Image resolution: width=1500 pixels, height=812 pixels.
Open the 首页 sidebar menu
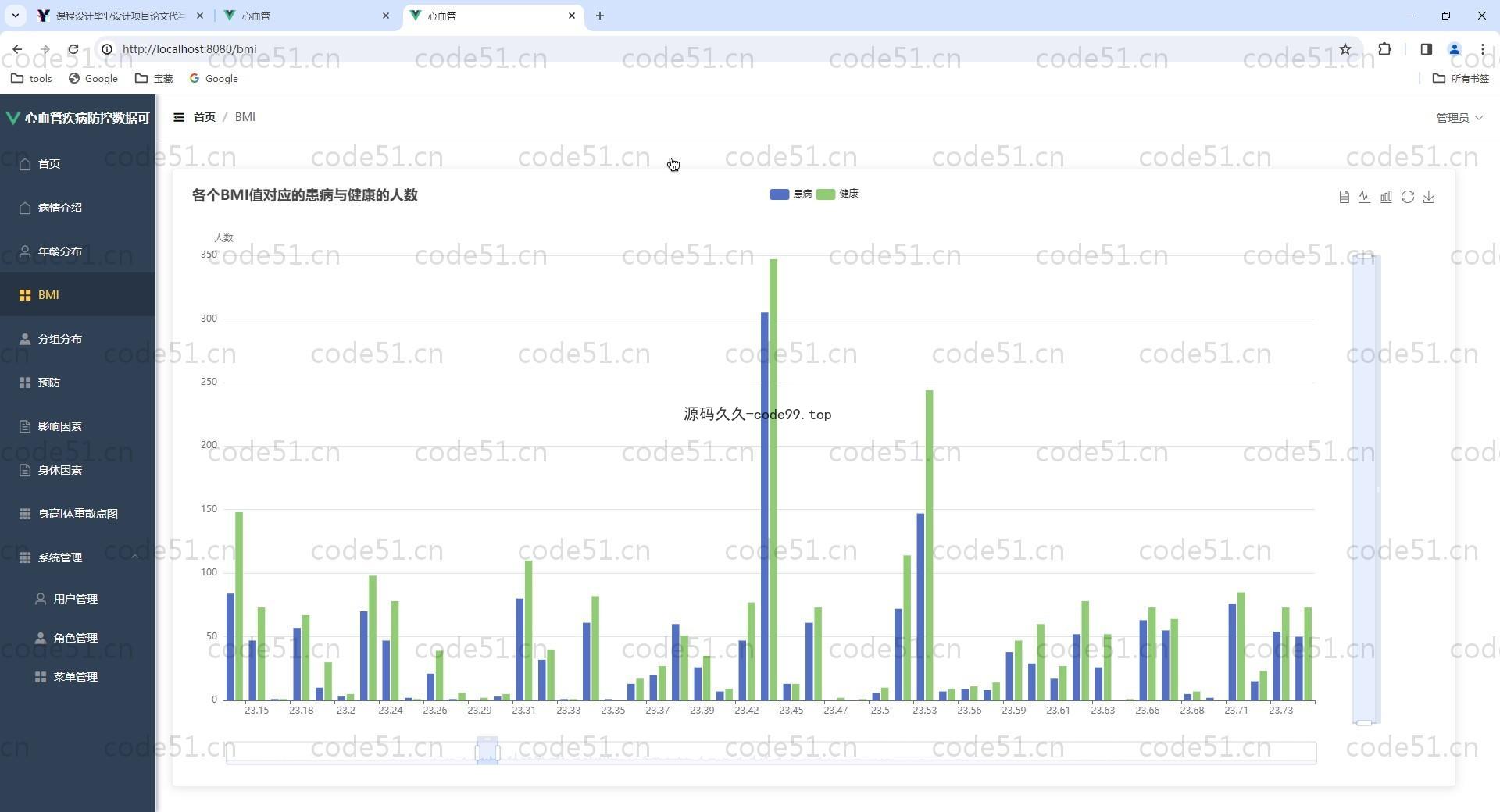[78, 164]
